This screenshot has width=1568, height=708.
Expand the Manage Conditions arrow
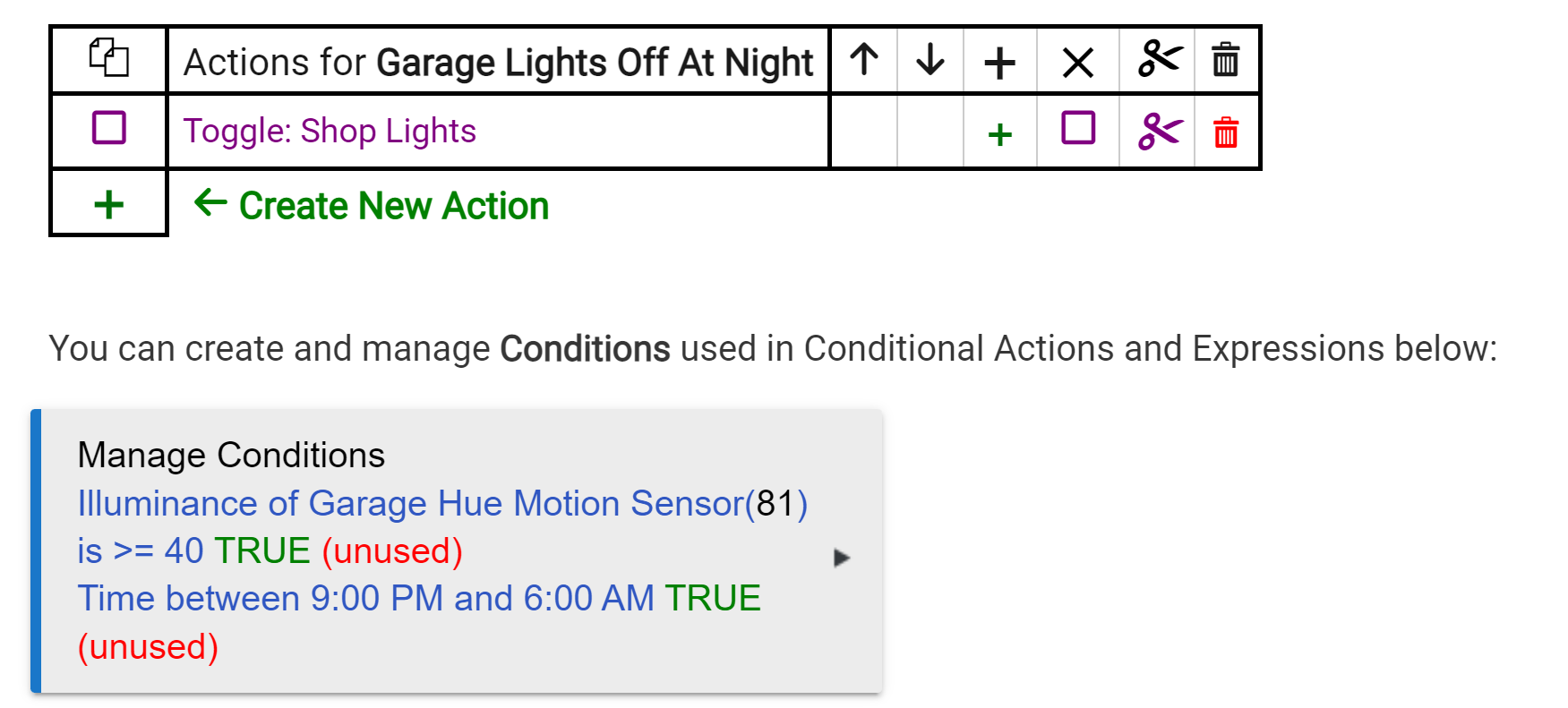[x=841, y=558]
